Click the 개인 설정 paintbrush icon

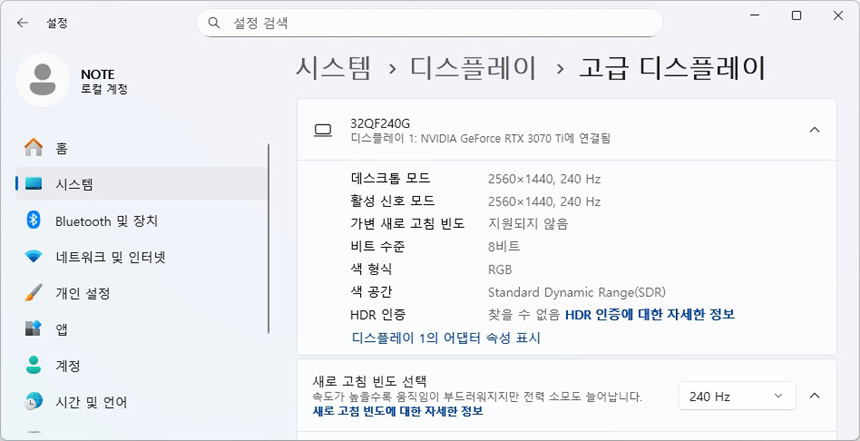(x=34, y=293)
